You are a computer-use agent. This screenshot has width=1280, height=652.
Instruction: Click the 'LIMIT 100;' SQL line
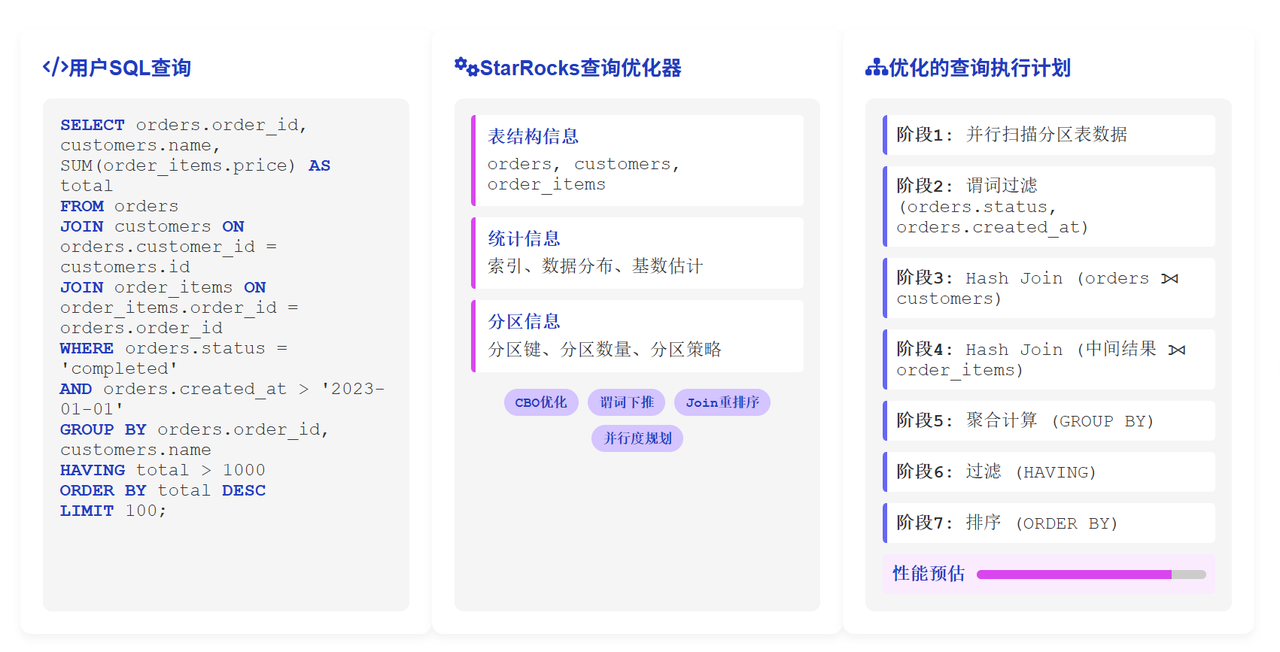coord(114,511)
